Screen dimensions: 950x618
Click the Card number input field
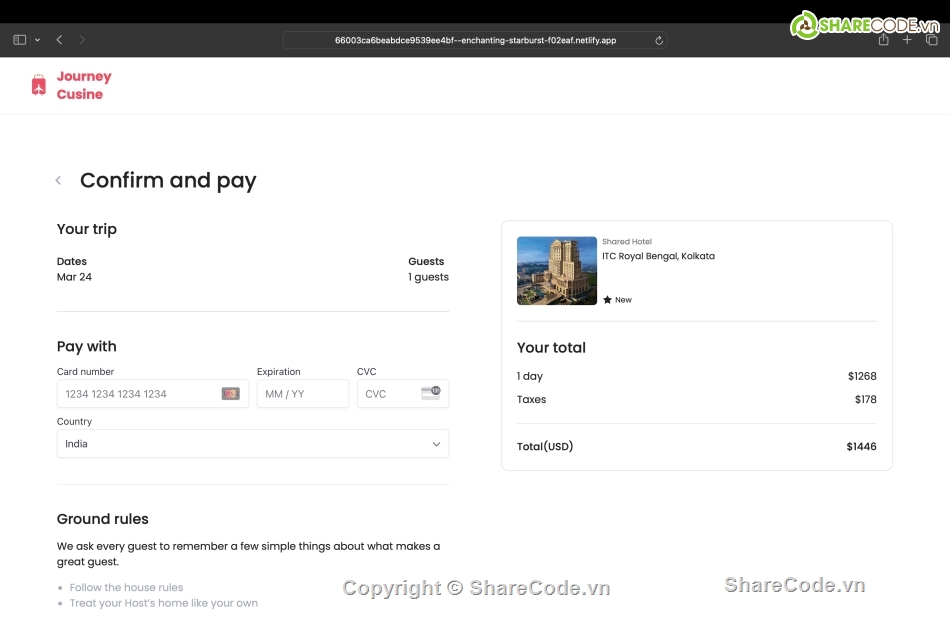pos(140,394)
